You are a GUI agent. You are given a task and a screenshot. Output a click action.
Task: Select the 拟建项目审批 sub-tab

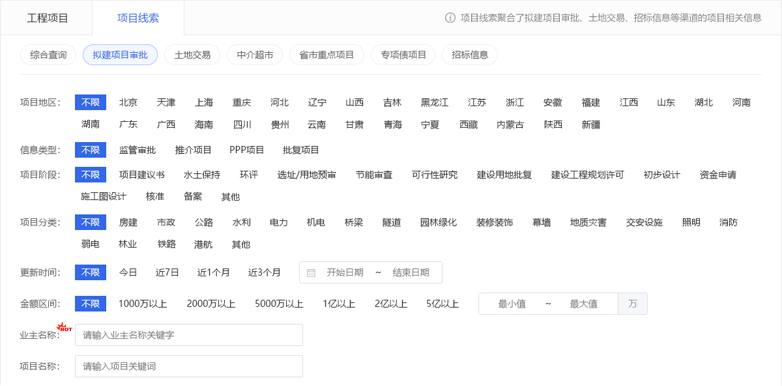[120, 55]
